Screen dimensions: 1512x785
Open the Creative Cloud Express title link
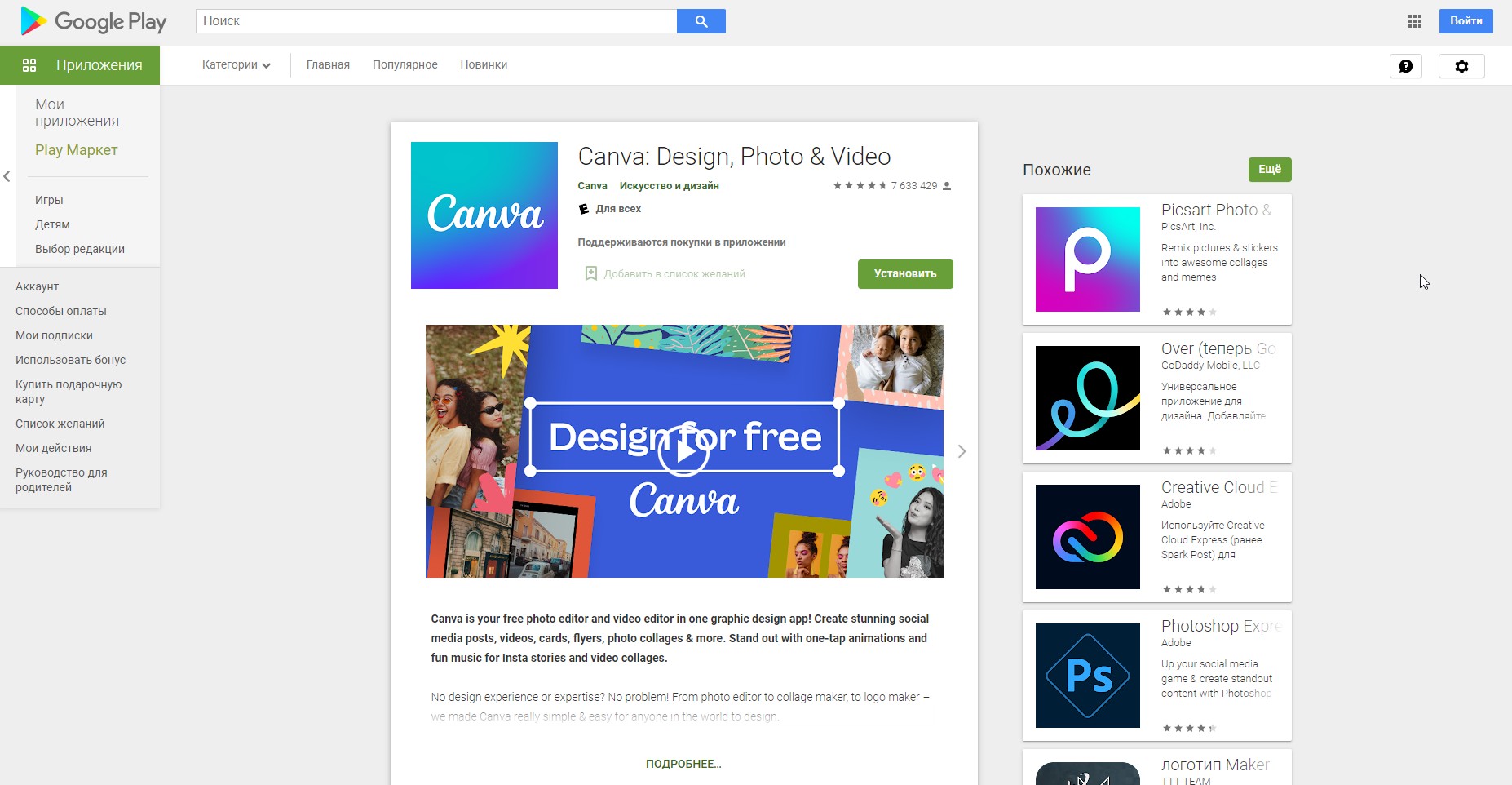click(1220, 487)
